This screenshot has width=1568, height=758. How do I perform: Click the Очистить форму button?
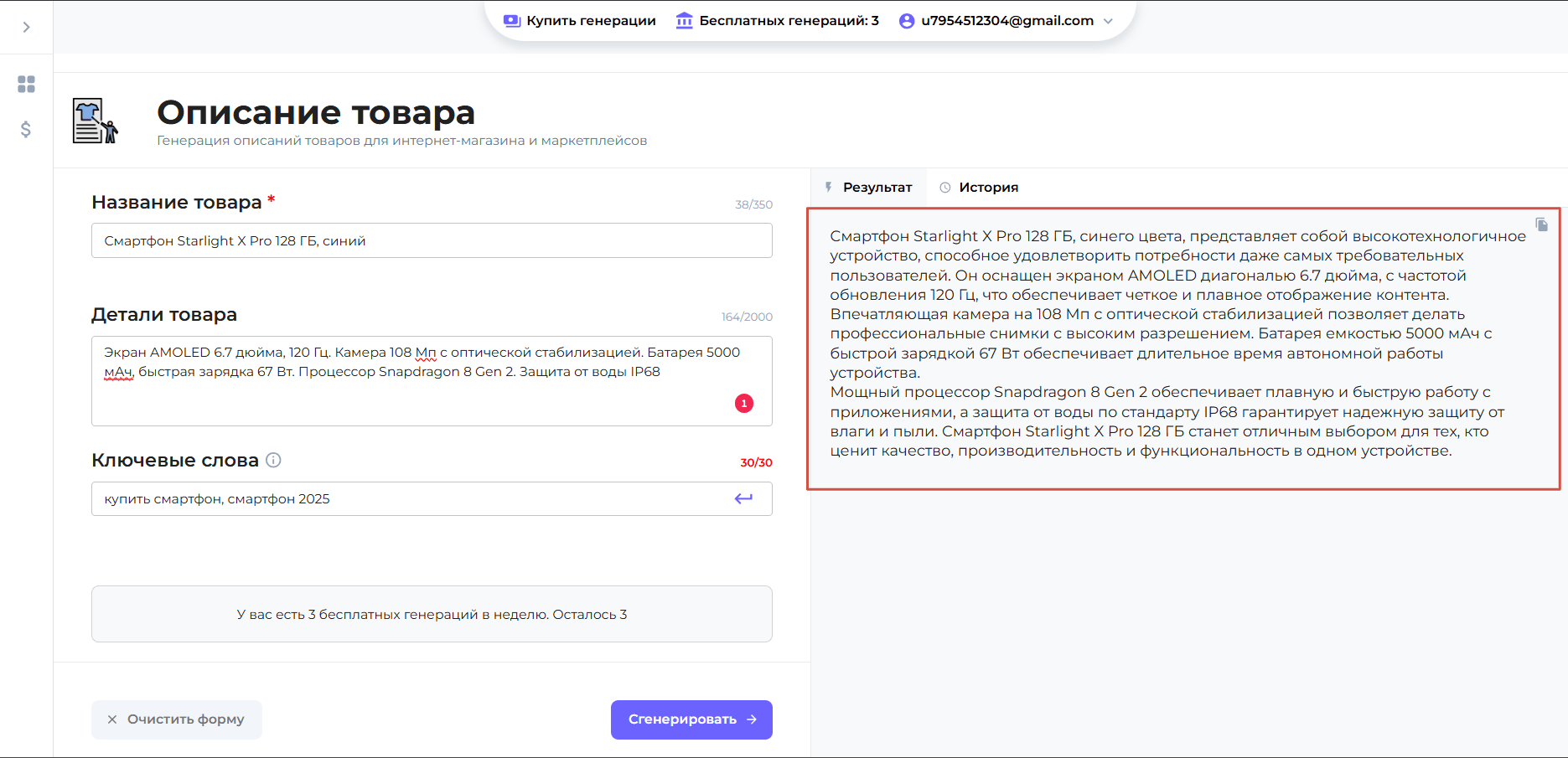(177, 719)
